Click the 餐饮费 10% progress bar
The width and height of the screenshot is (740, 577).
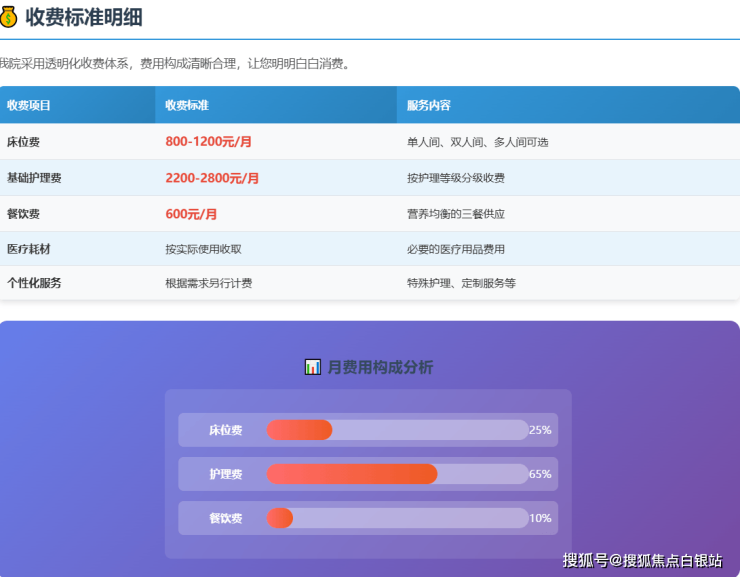(x=397, y=518)
